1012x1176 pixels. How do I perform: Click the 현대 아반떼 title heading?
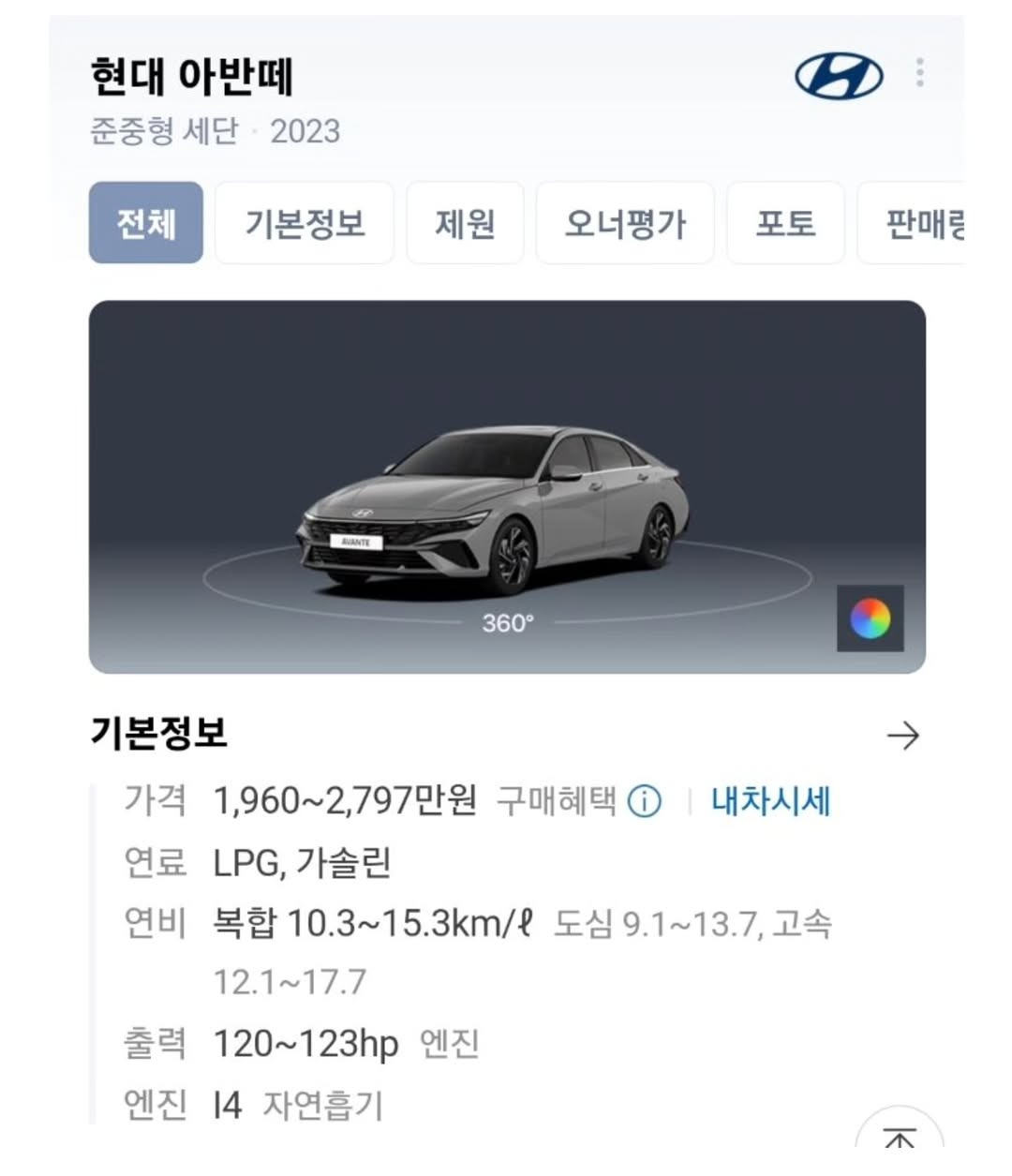tap(192, 77)
